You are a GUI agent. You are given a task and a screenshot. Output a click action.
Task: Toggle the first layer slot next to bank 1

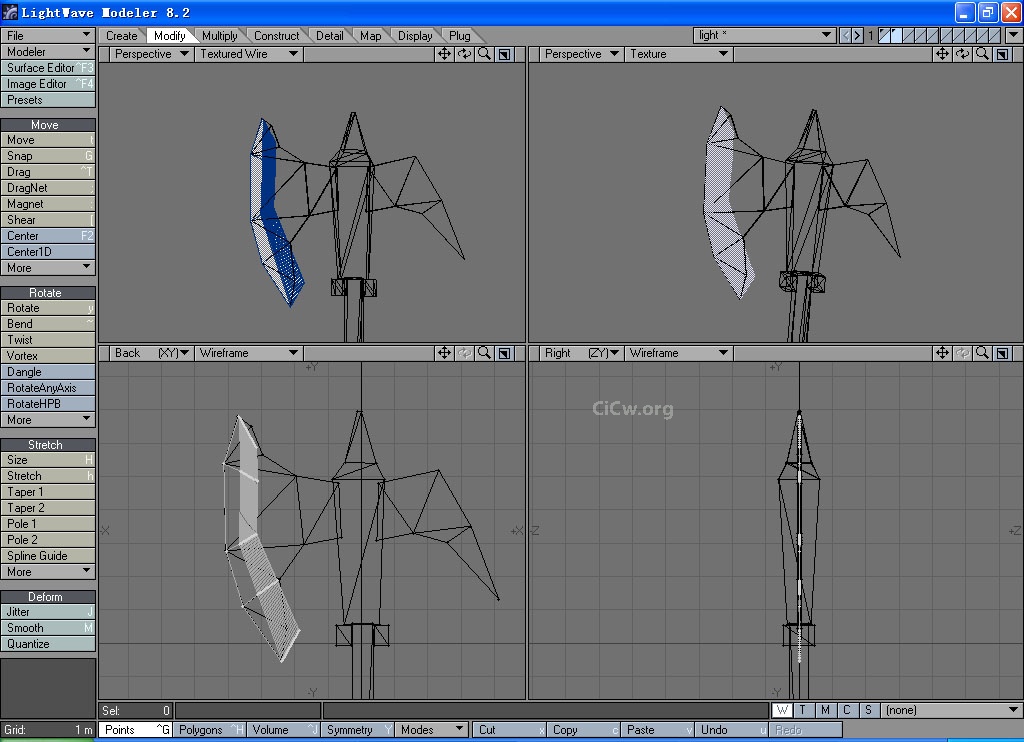point(886,35)
